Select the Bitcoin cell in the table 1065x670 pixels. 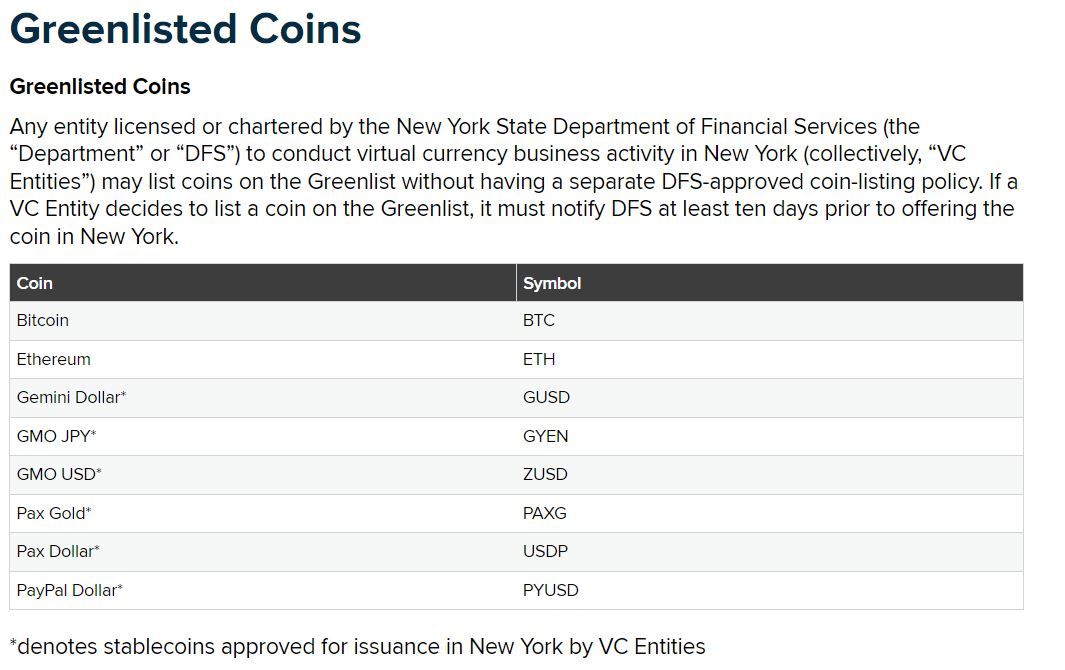[x=43, y=321]
